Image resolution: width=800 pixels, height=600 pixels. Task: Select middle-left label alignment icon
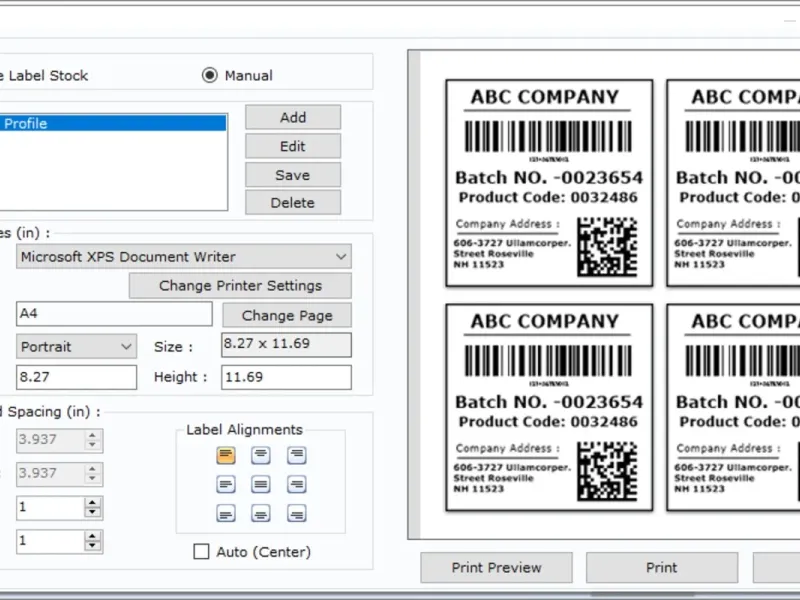coord(226,484)
